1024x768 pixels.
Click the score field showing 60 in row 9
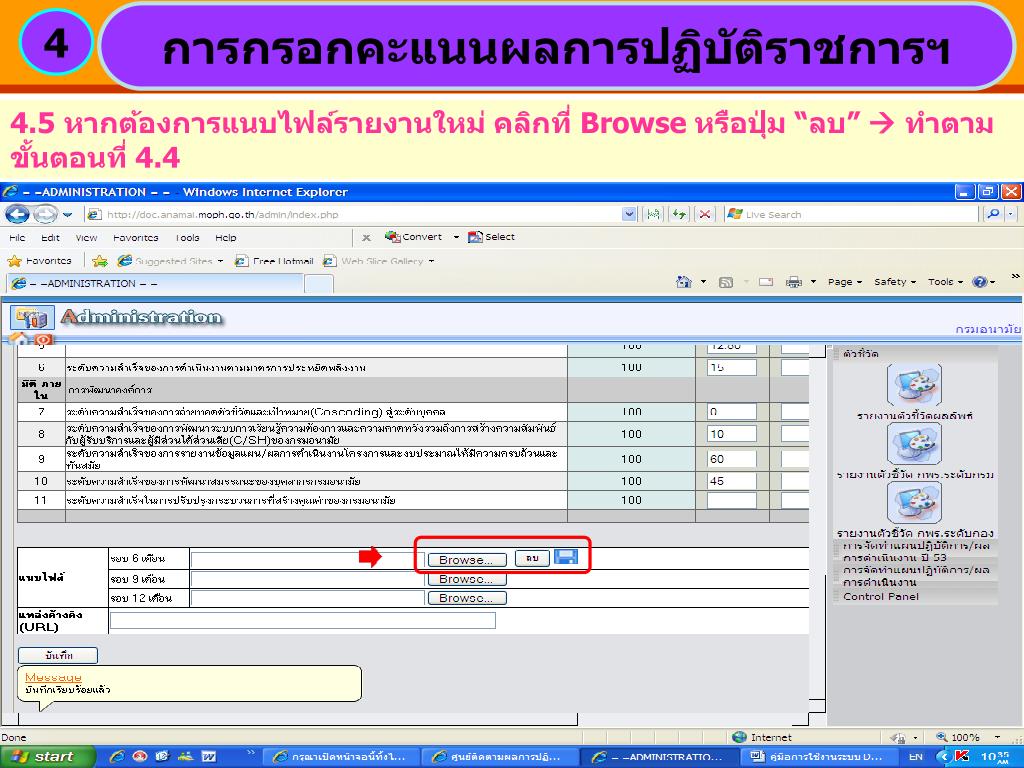point(731,459)
